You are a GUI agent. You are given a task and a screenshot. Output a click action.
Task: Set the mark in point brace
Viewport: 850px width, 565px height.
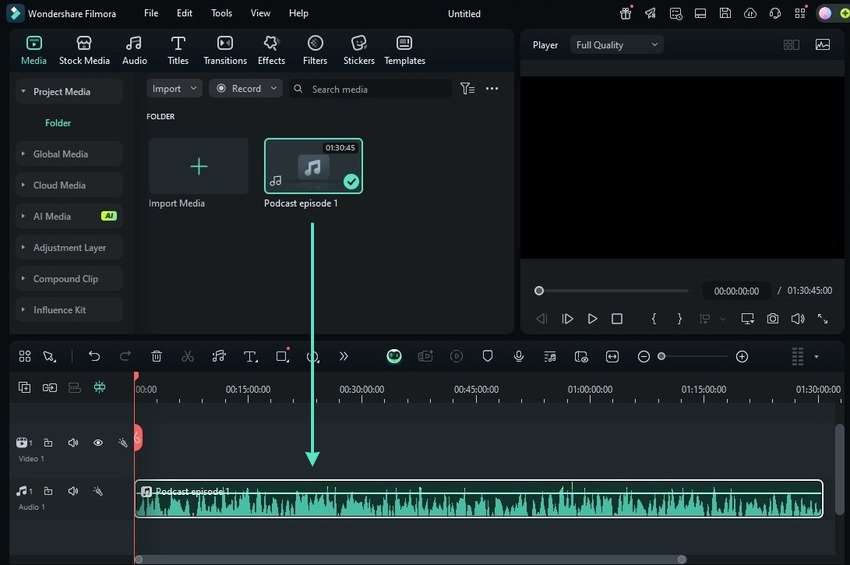pyautogui.click(x=654, y=319)
